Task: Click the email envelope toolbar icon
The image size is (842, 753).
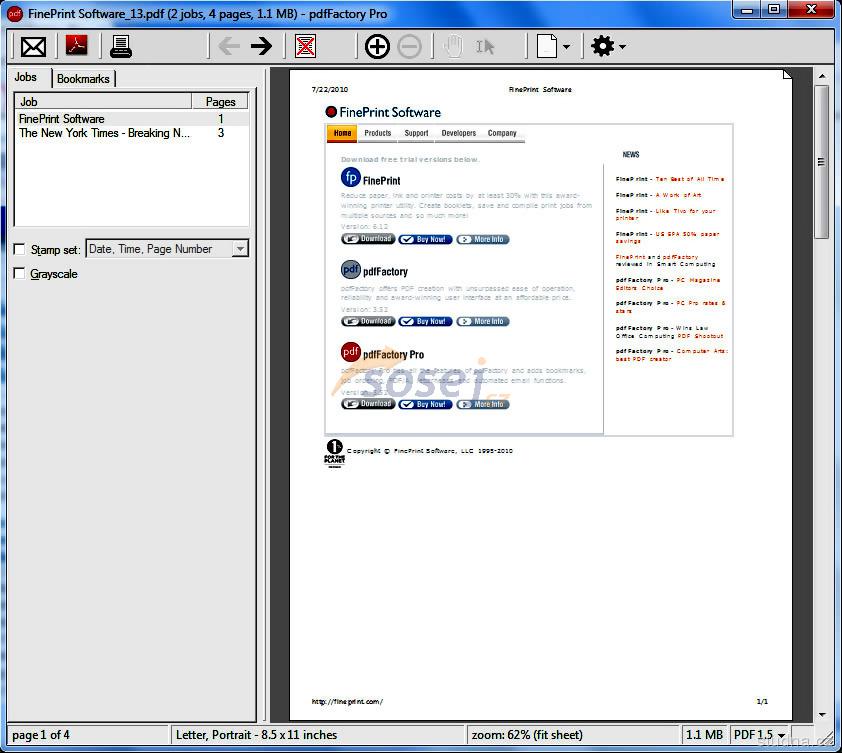Action: pyautogui.click(x=33, y=47)
